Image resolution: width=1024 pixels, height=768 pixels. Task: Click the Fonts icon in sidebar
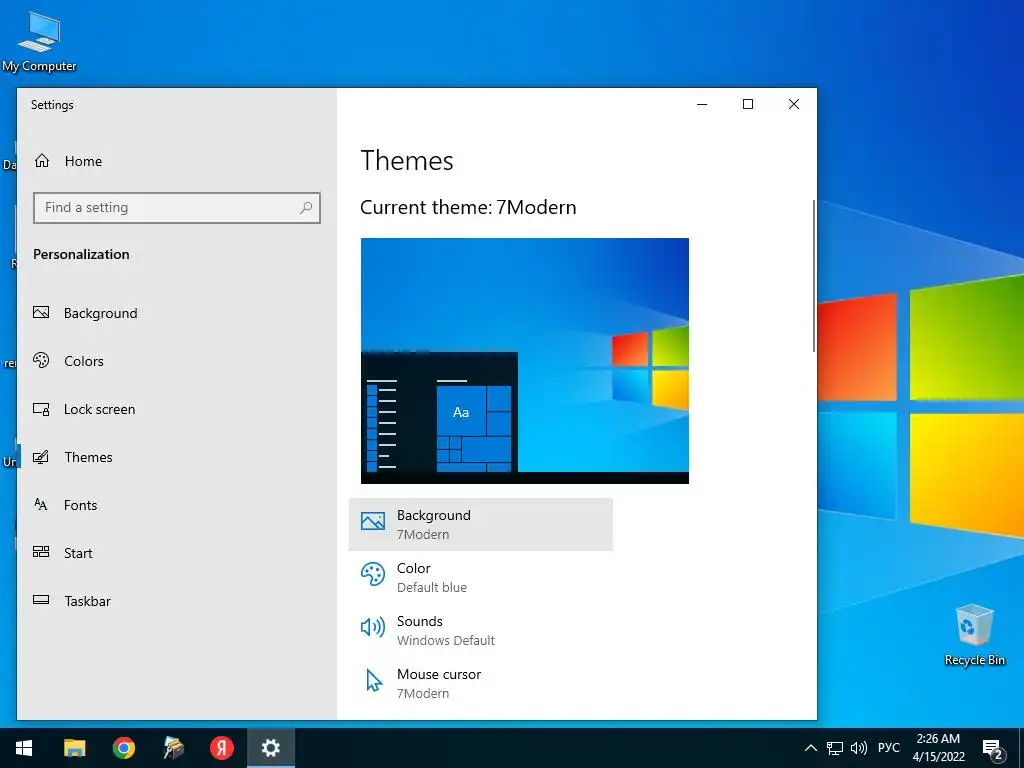[x=40, y=504]
